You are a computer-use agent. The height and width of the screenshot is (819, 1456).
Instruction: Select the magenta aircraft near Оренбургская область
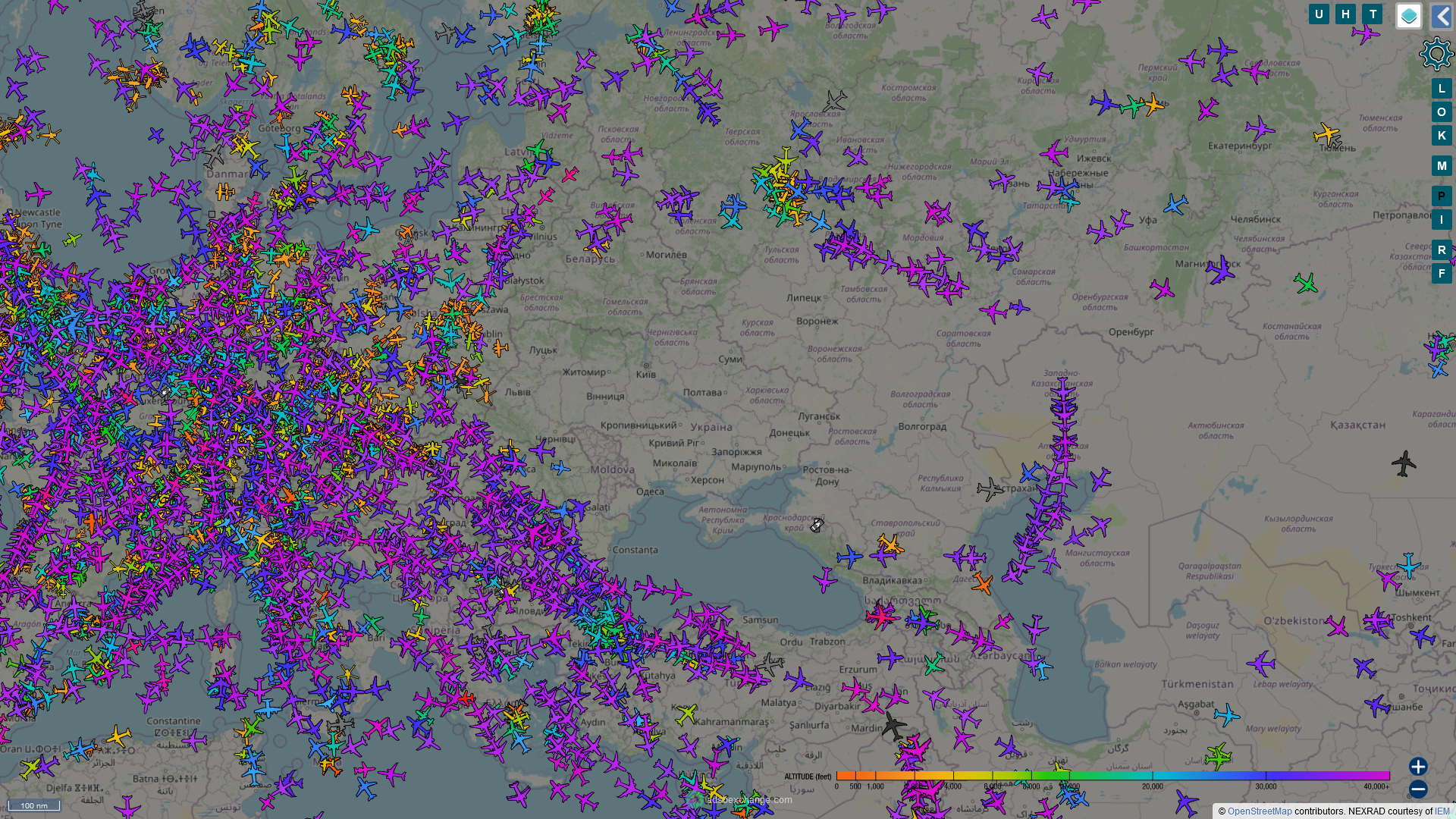pos(1161,288)
